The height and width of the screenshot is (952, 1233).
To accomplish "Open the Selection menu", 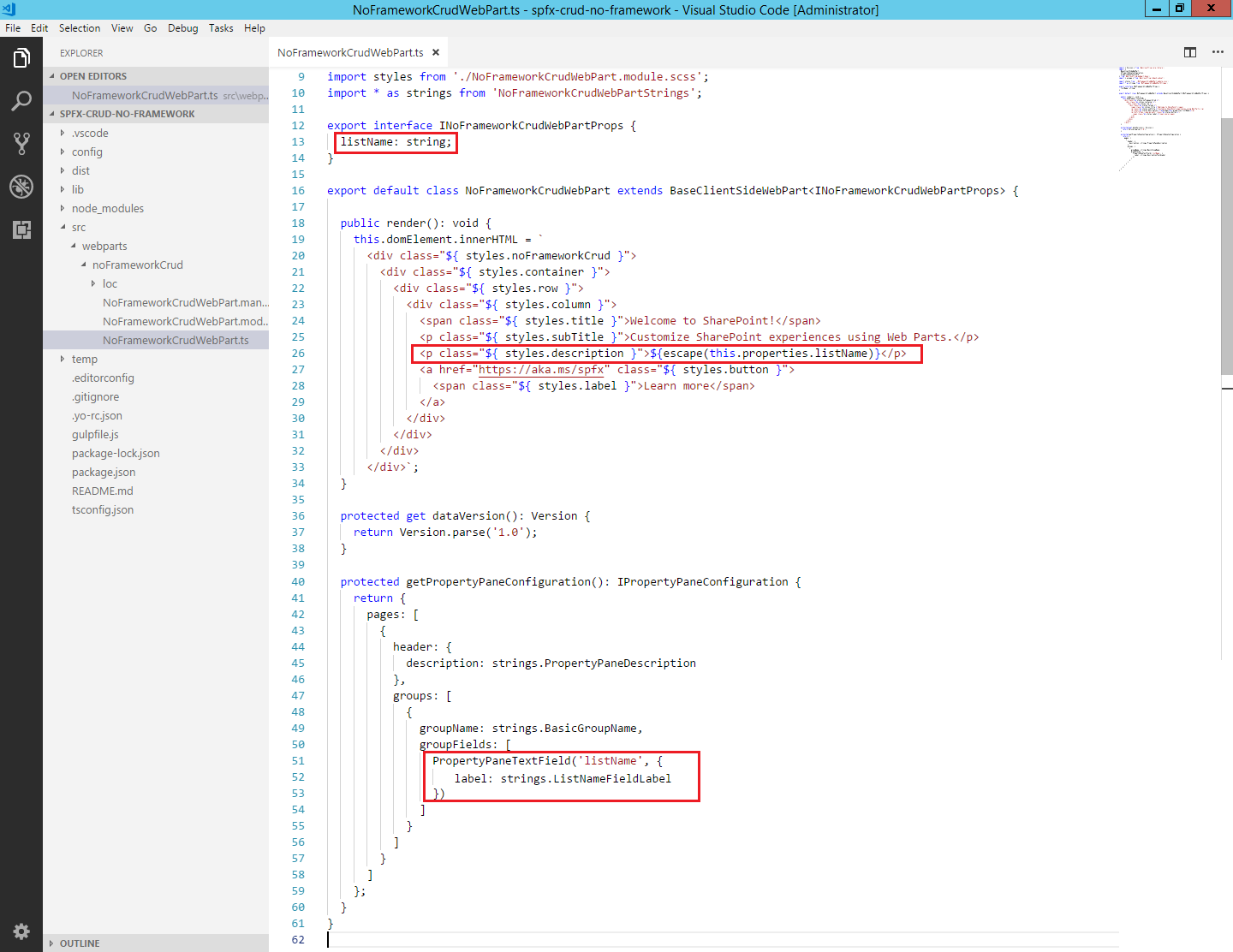I will tap(80, 28).
